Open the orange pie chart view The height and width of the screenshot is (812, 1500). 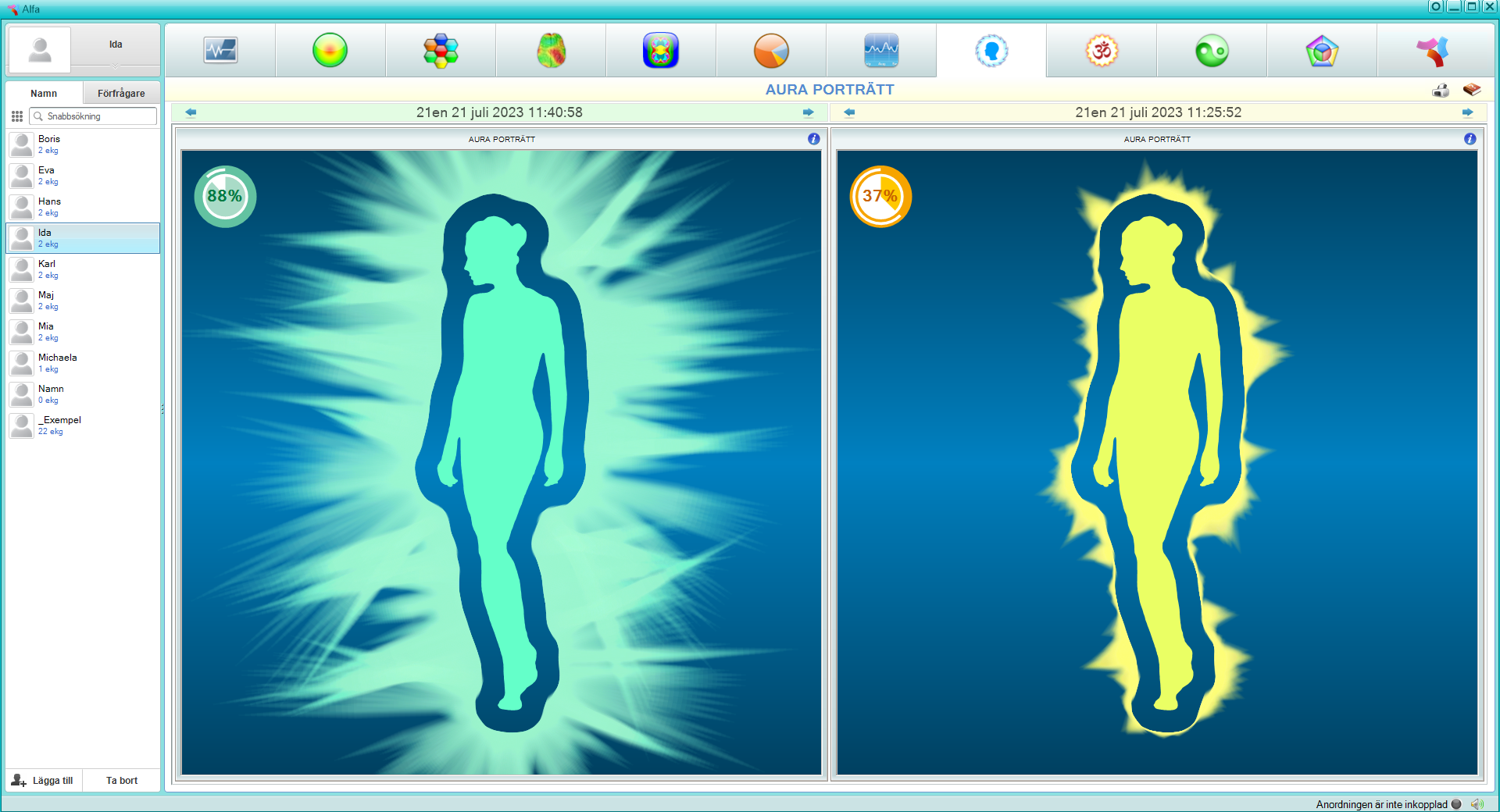(x=771, y=51)
